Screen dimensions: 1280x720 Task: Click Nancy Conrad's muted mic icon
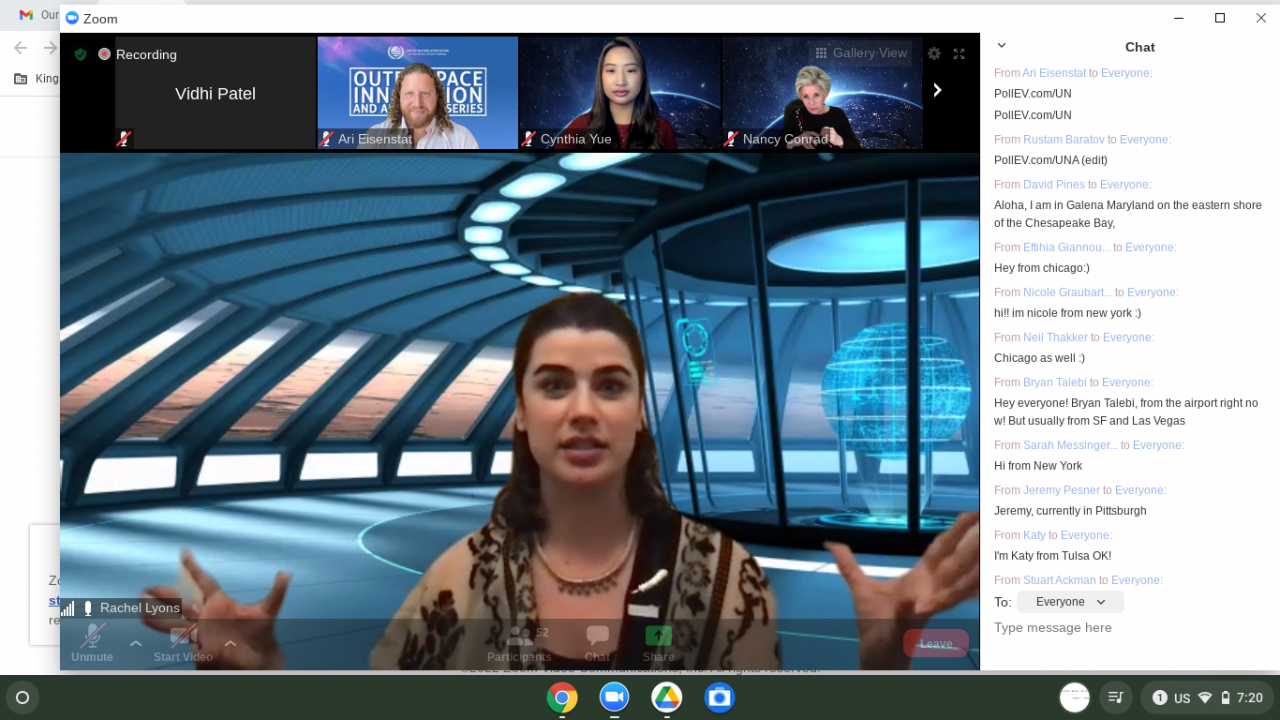tap(731, 139)
